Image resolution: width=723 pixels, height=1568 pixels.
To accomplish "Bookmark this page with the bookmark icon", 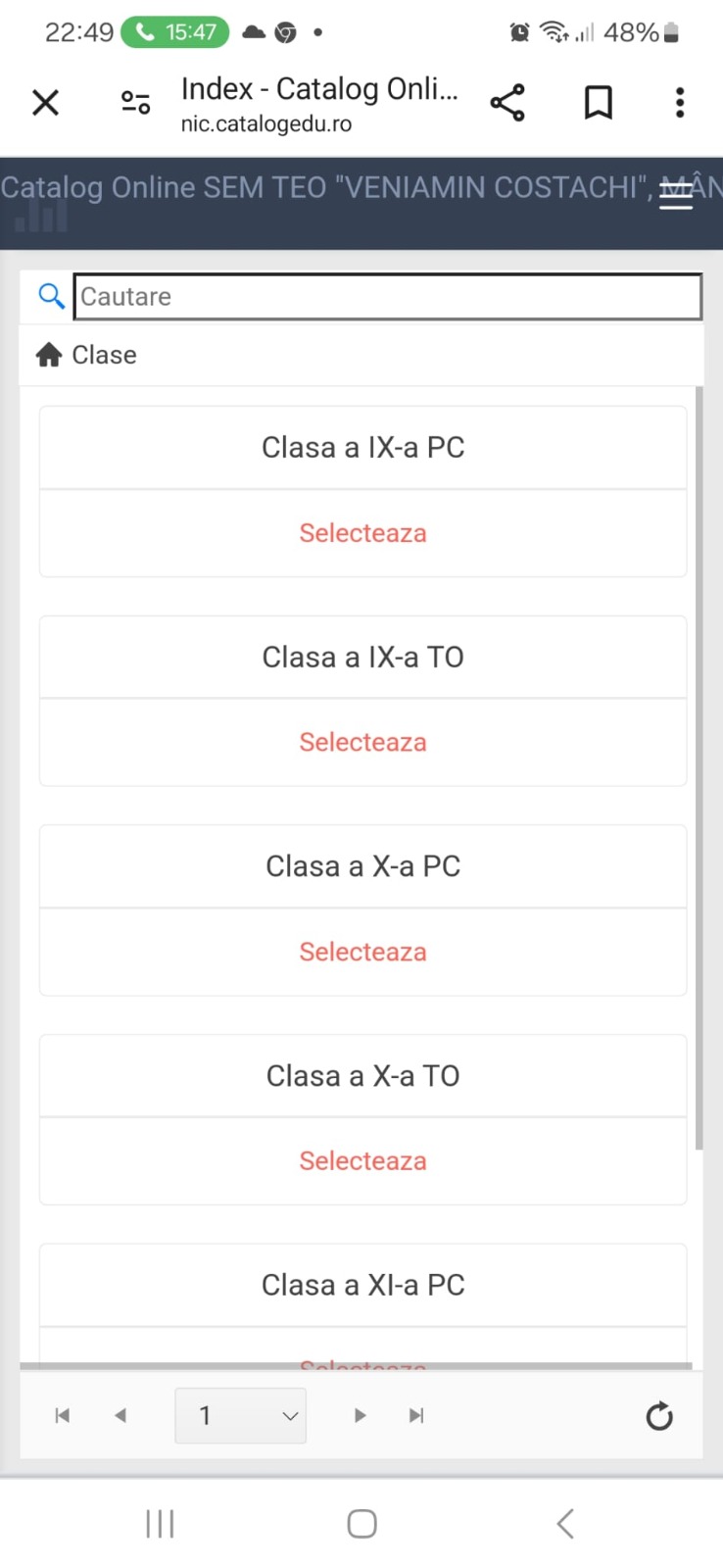I will 598,103.
